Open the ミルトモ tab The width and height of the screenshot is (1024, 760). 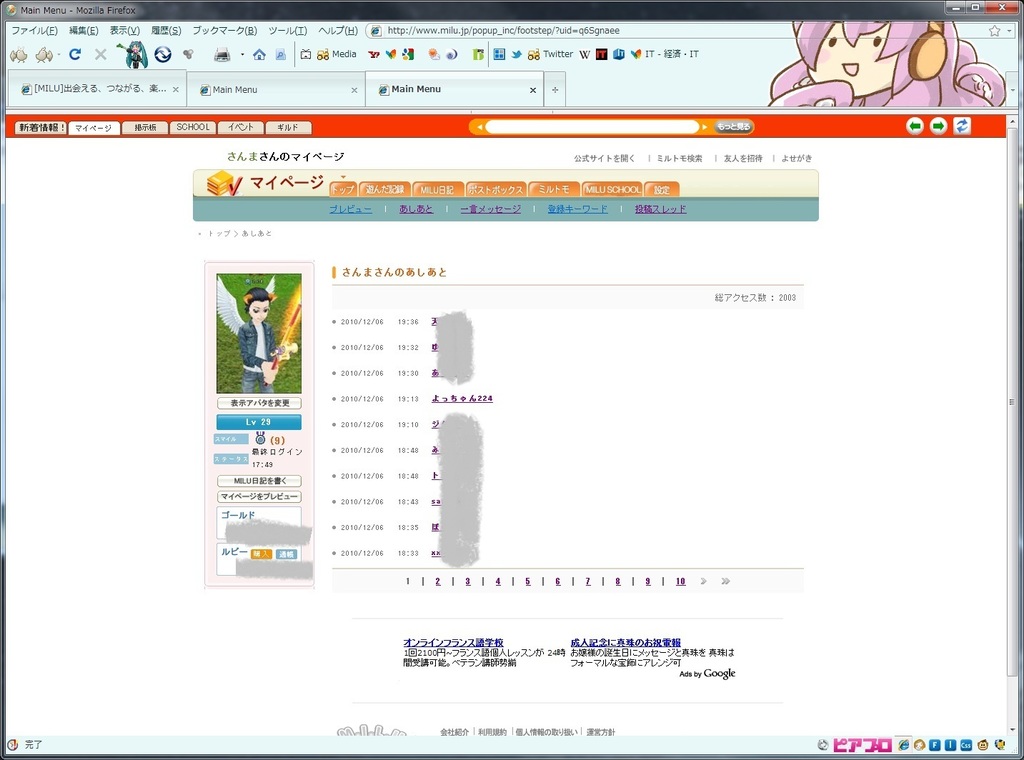tap(554, 189)
